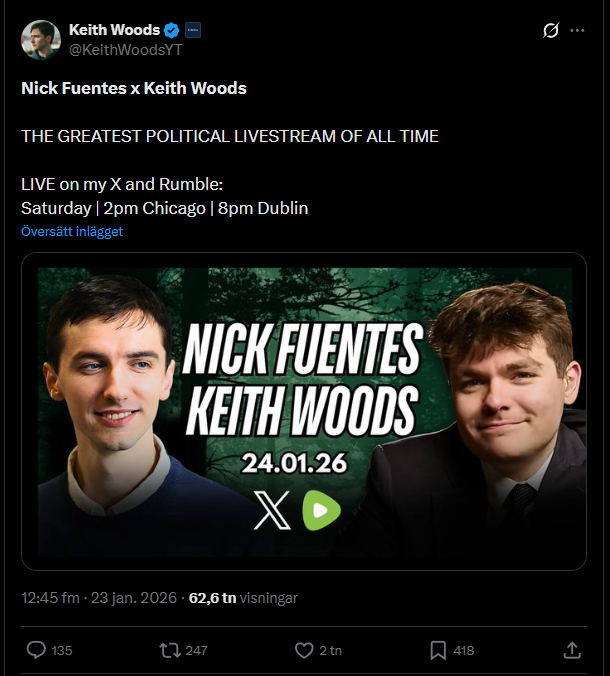
Task: Click the 12:45 fm · 23 jan. 2026 timestamp
Action: 99,598
